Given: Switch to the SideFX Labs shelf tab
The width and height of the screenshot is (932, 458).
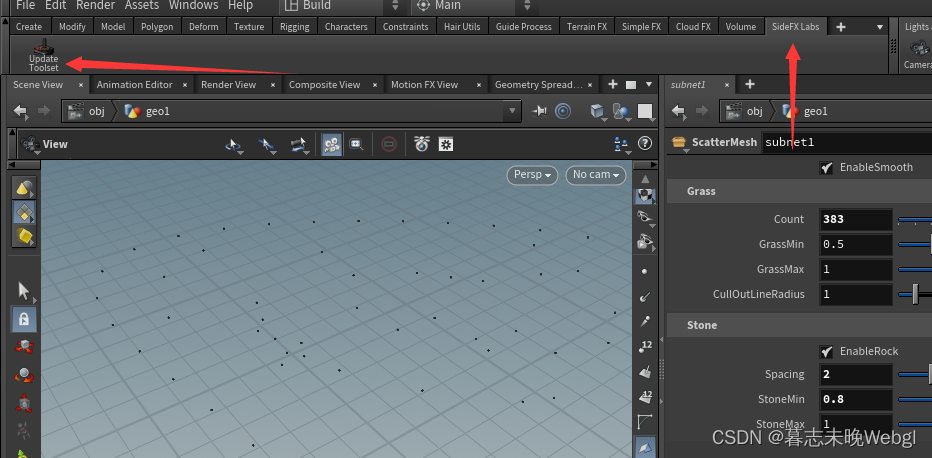Looking at the screenshot, I should tap(795, 27).
